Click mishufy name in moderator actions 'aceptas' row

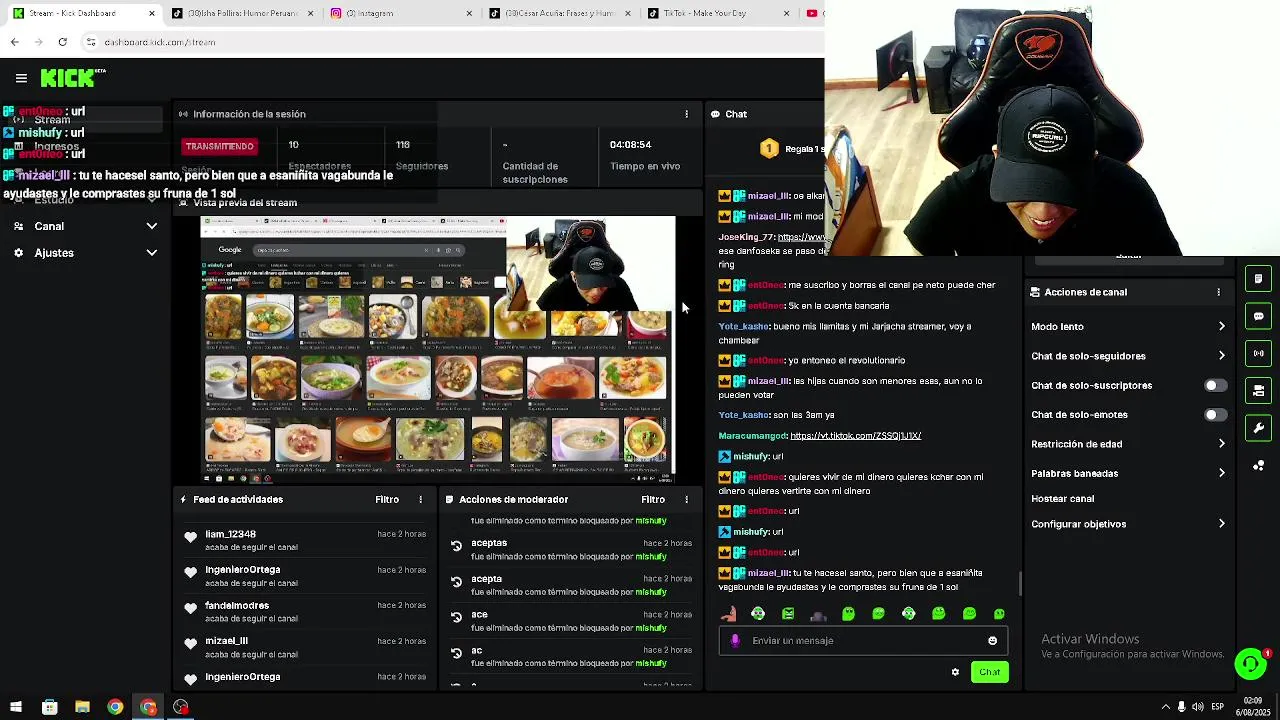(x=650, y=557)
